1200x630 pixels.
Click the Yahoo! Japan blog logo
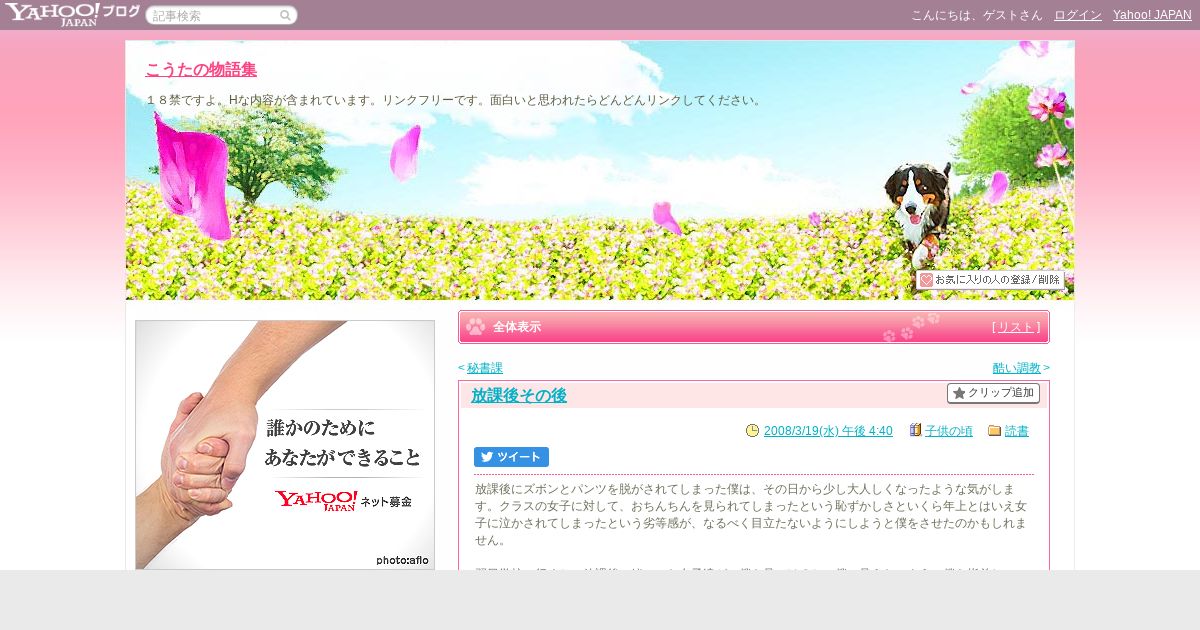pyautogui.click(x=71, y=14)
